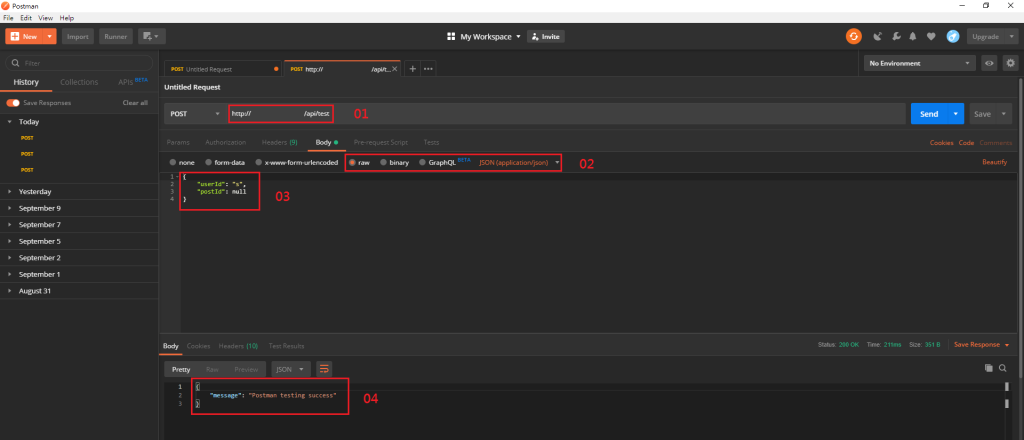This screenshot has width=1024, height=440.
Task: Click the Invite button
Action: (x=546, y=37)
